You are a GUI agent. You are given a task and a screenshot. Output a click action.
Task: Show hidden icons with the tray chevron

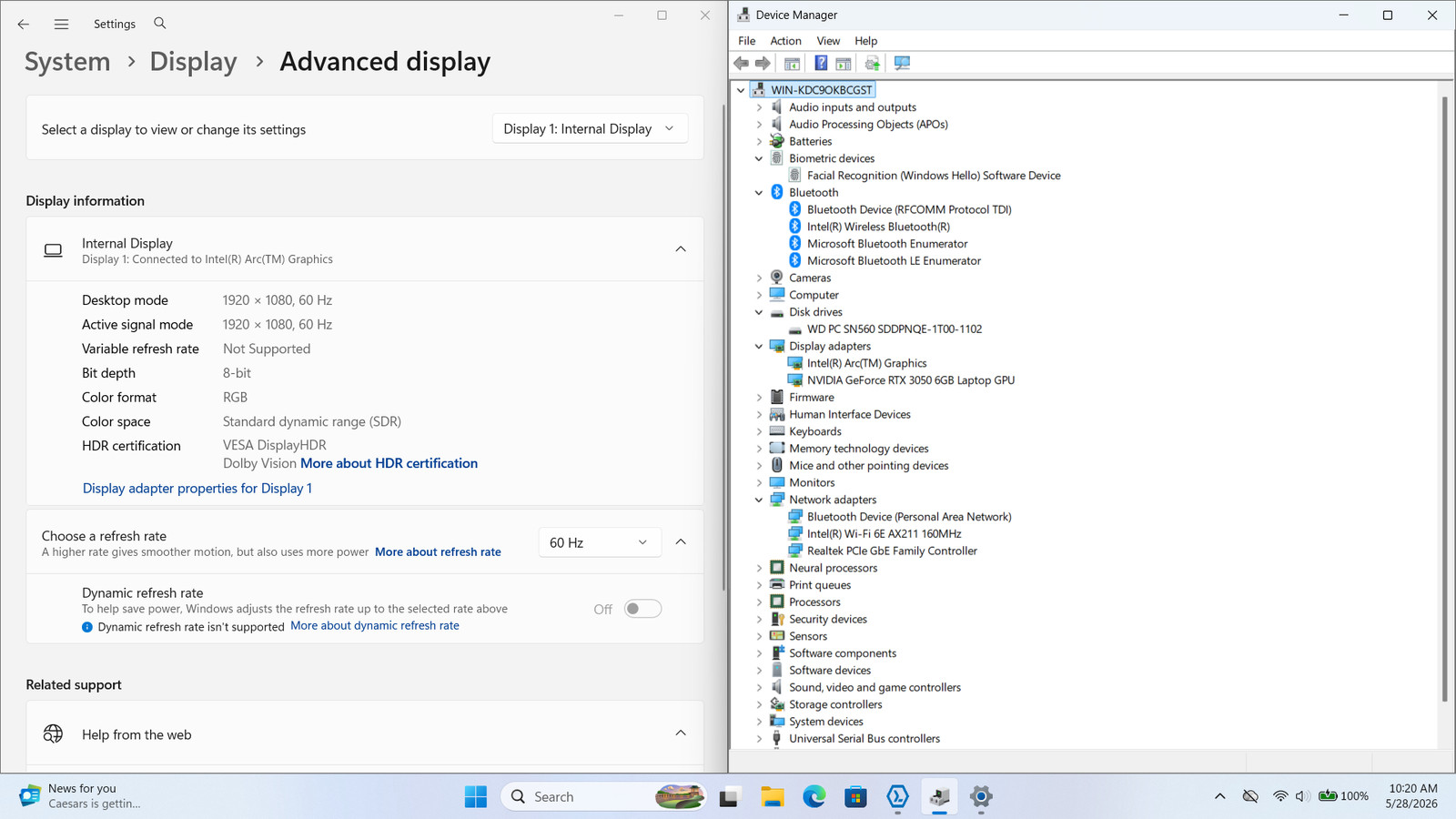[x=1219, y=796]
